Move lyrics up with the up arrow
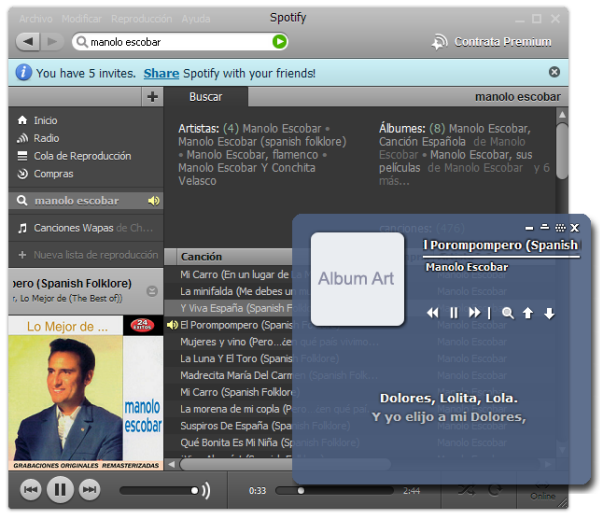 point(528,313)
